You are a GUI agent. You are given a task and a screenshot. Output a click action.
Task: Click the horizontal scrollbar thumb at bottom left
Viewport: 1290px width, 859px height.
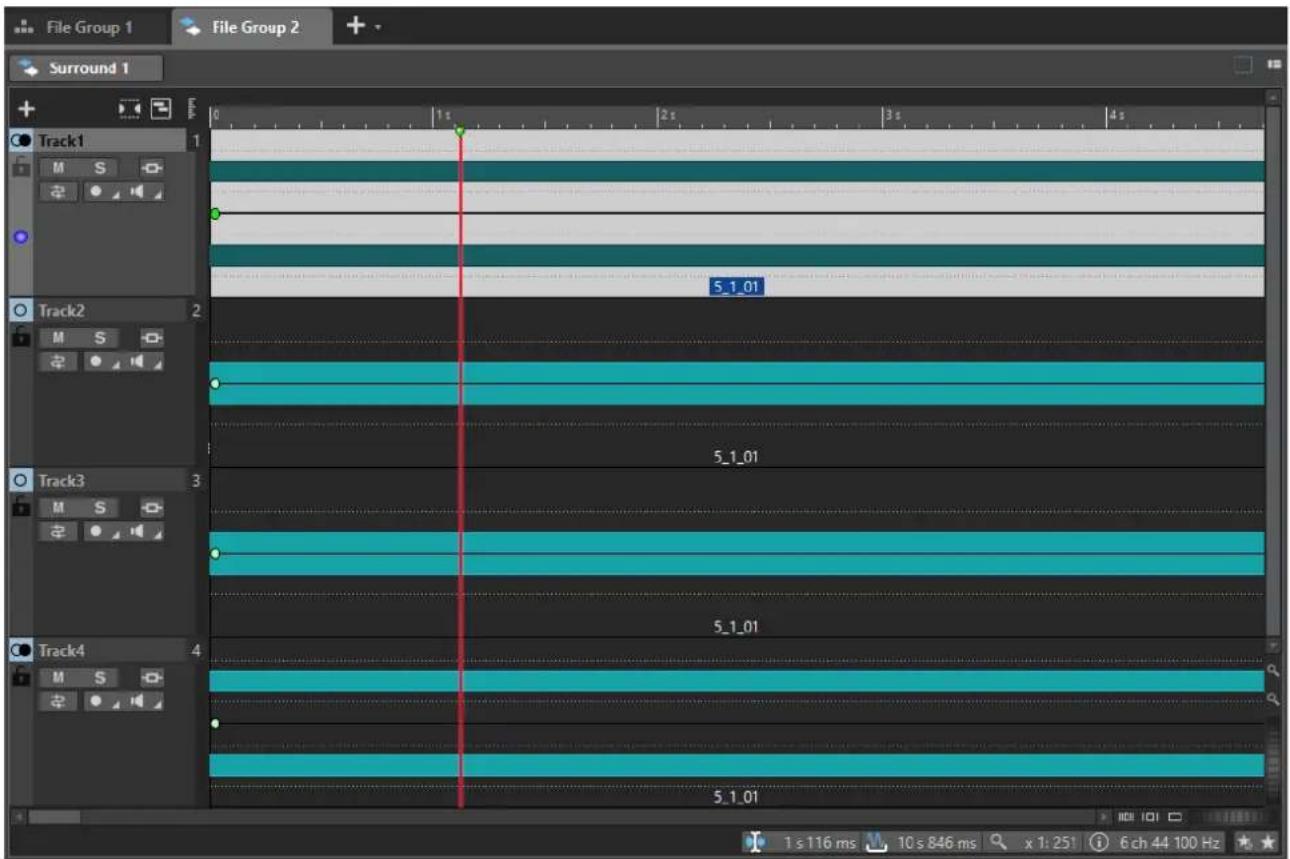pos(55,817)
